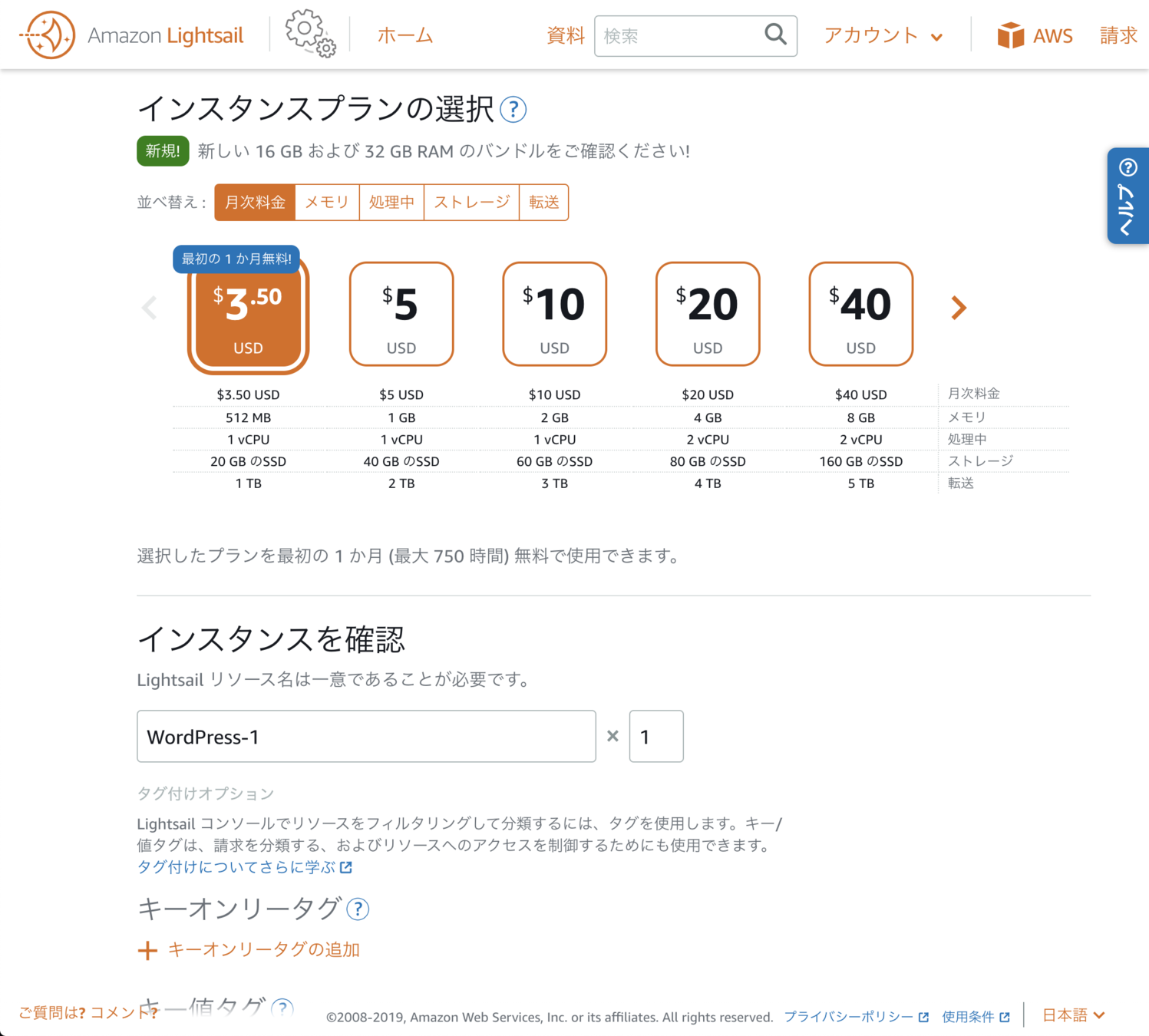Show next plans with right arrow
This screenshot has width=1149, height=1036.
pyautogui.click(x=959, y=308)
